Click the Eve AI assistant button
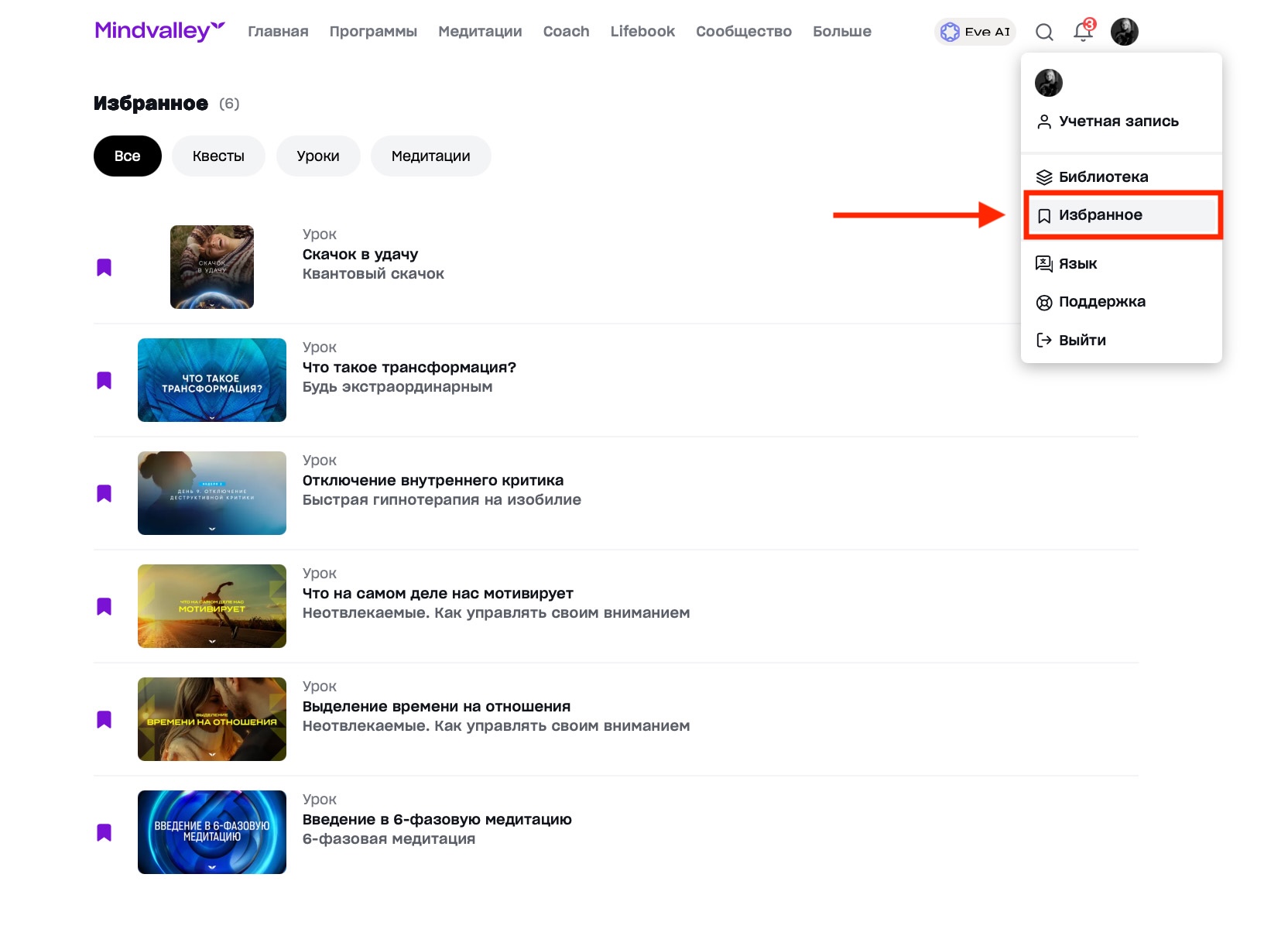 click(x=975, y=32)
